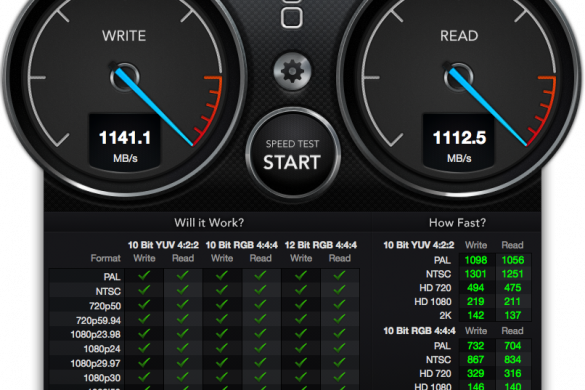Click the 1056 read value for PAL

[513, 260]
